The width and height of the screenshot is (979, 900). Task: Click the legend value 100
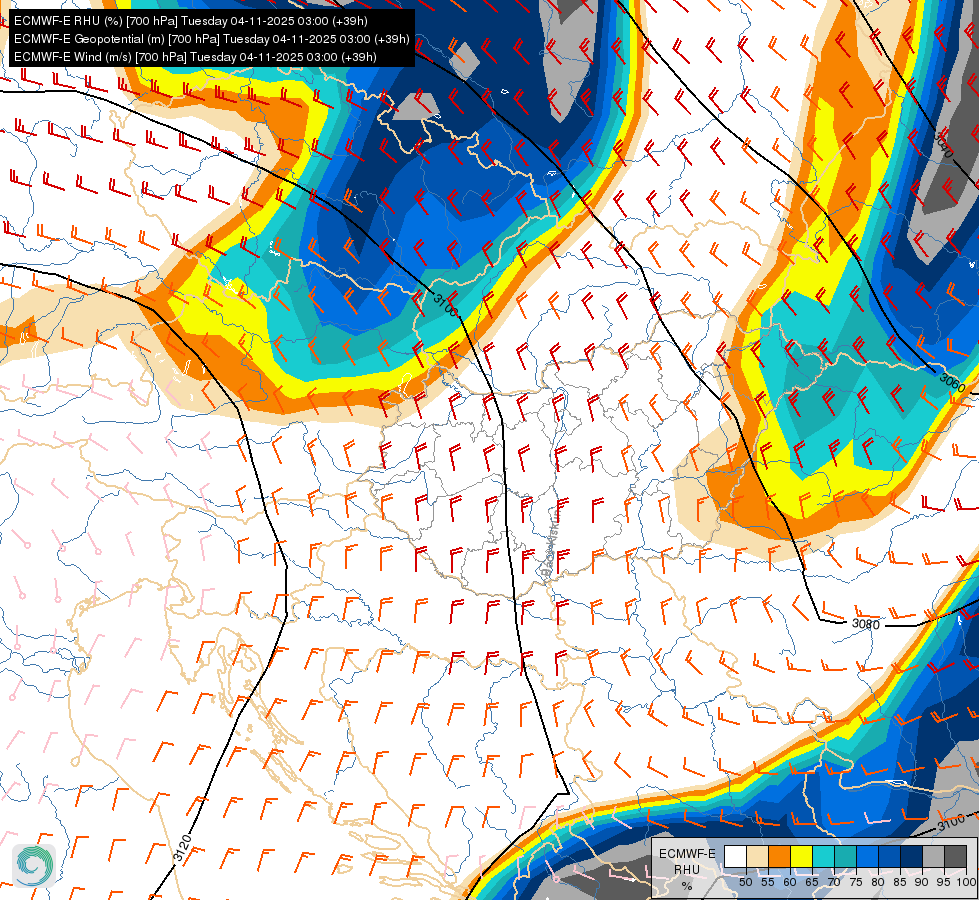(x=967, y=883)
